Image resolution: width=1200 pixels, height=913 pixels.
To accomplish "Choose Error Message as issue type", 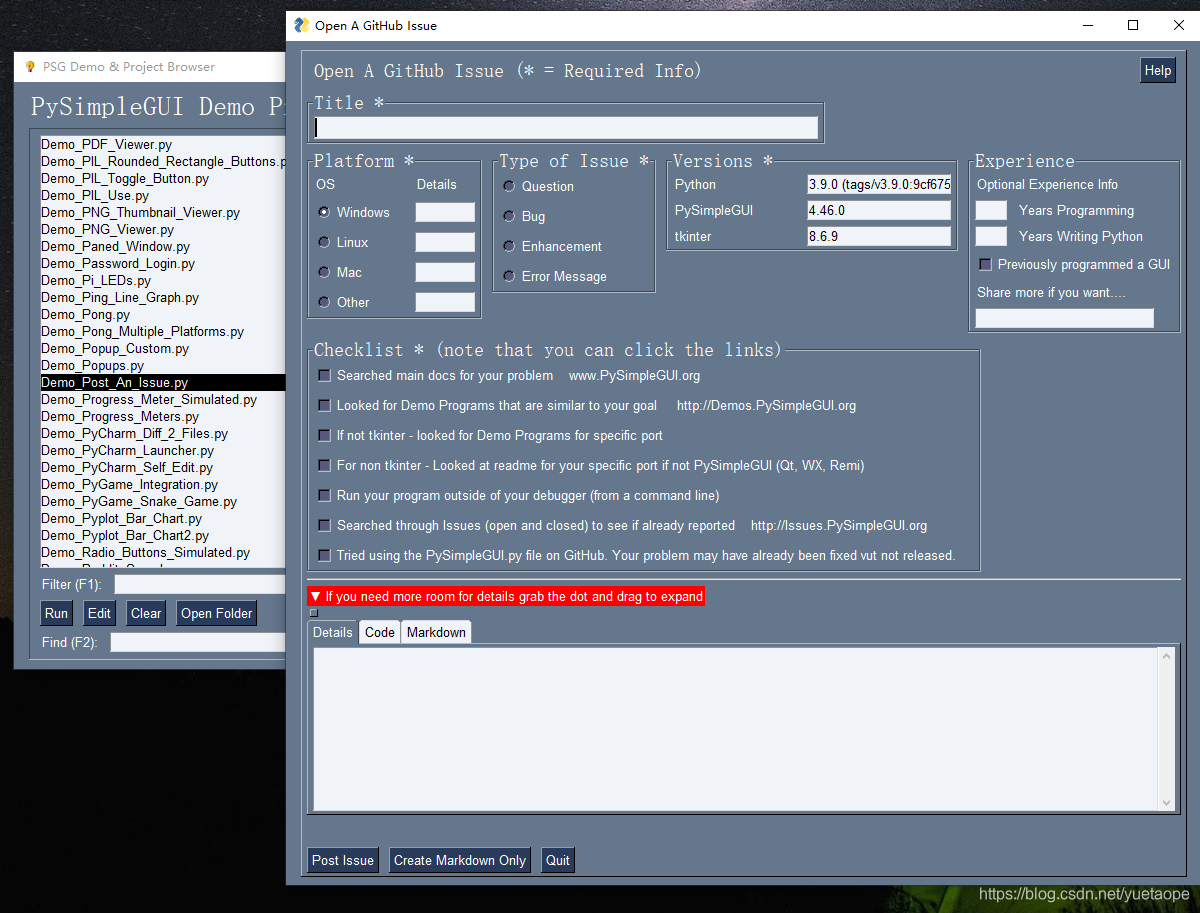I will (x=509, y=276).
